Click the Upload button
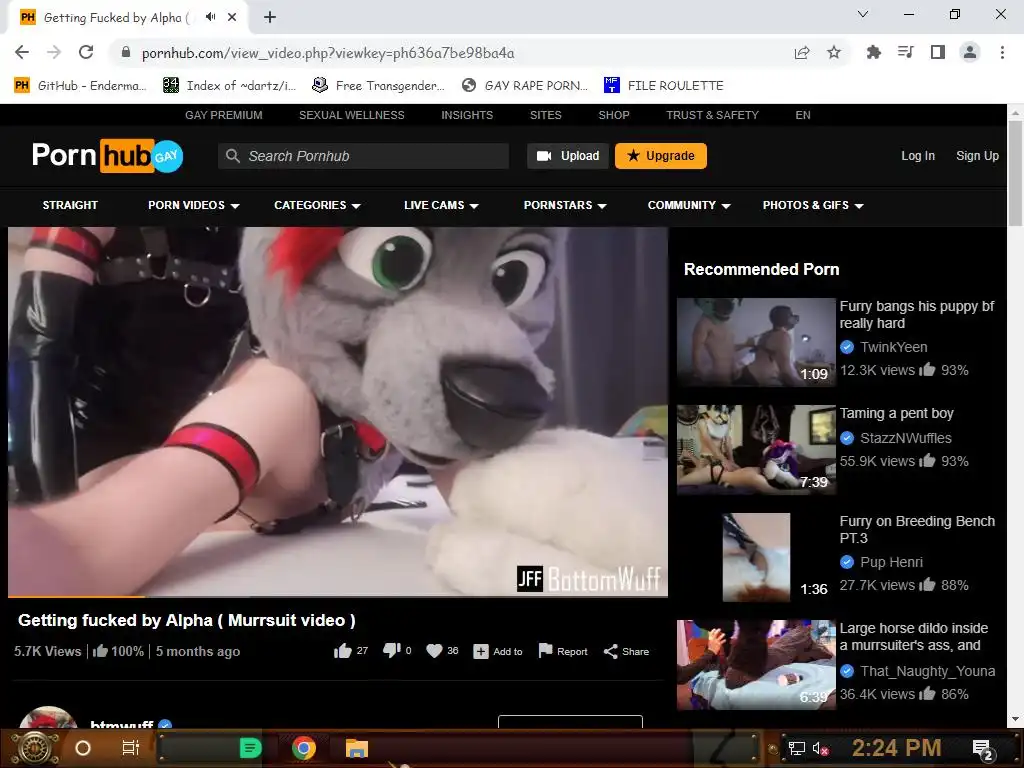The width and height of the screenshot is (1024, 768). pos(568,155)
